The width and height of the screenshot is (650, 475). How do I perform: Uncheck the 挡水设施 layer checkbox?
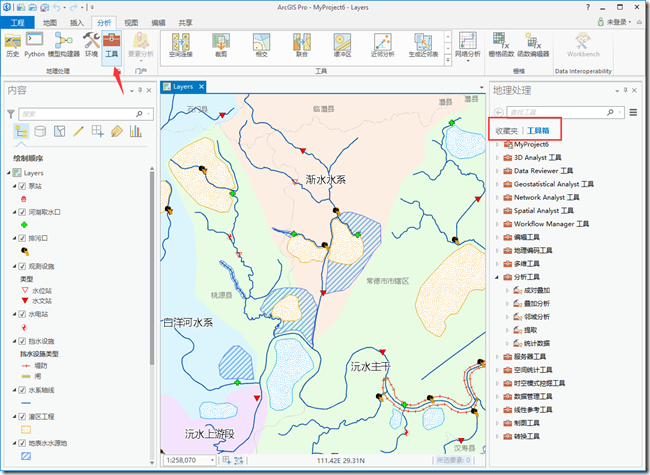[22, 341]
